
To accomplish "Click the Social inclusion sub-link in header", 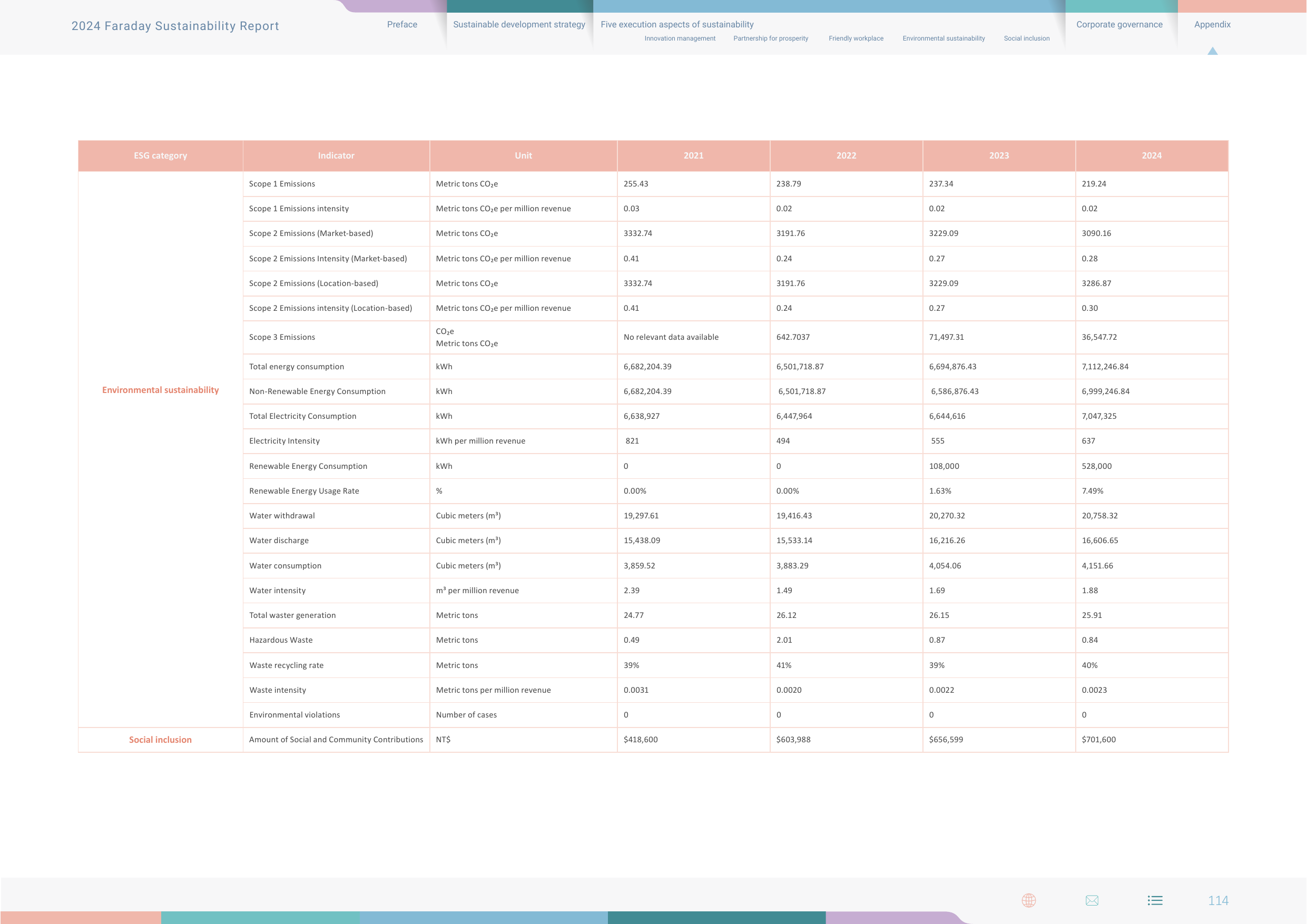I will [1026, 38].
